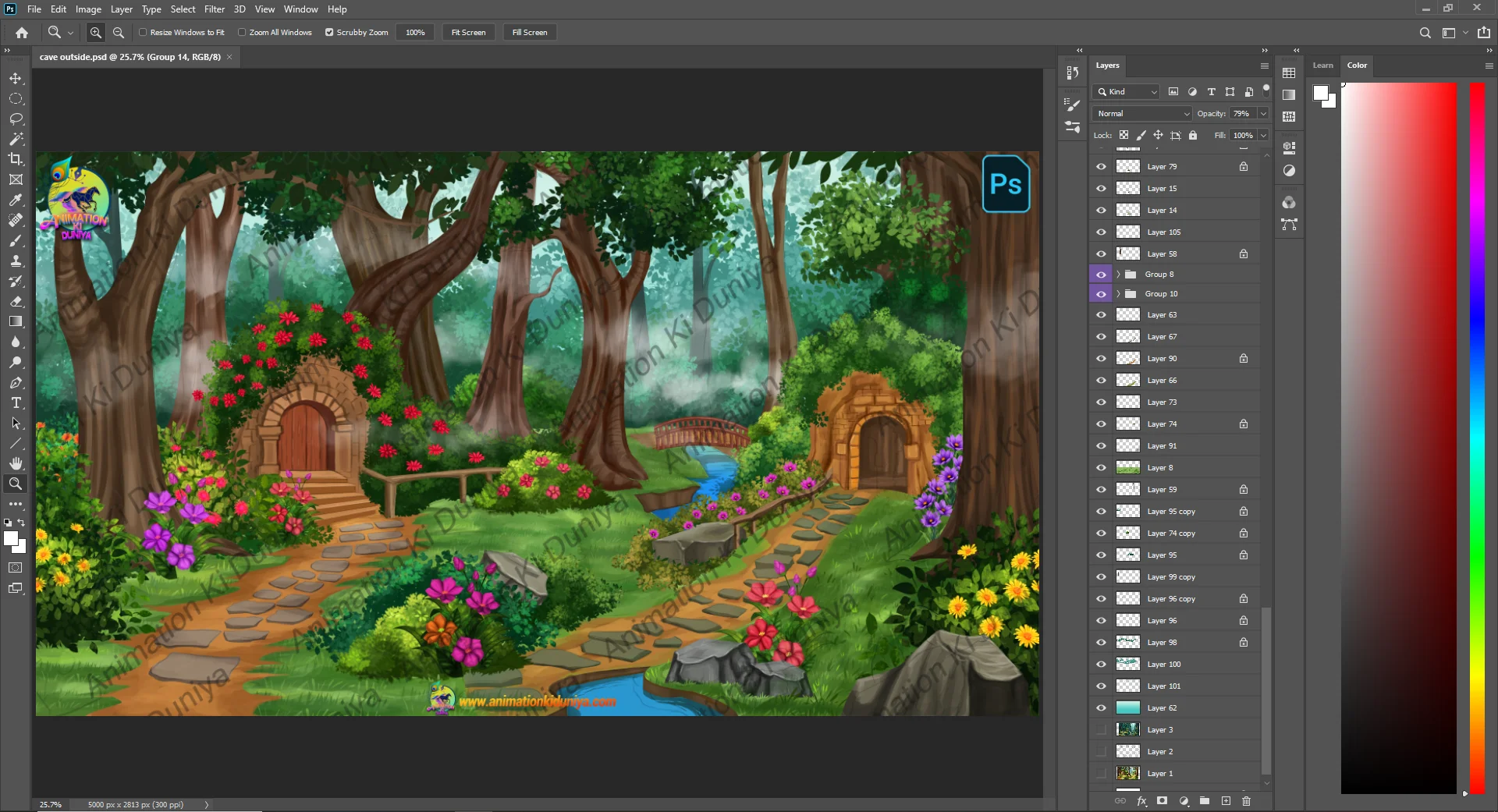The image size is (1498, 812).
Task: Open the blending mode Normal dropdown
Action: pos(1142,114)
